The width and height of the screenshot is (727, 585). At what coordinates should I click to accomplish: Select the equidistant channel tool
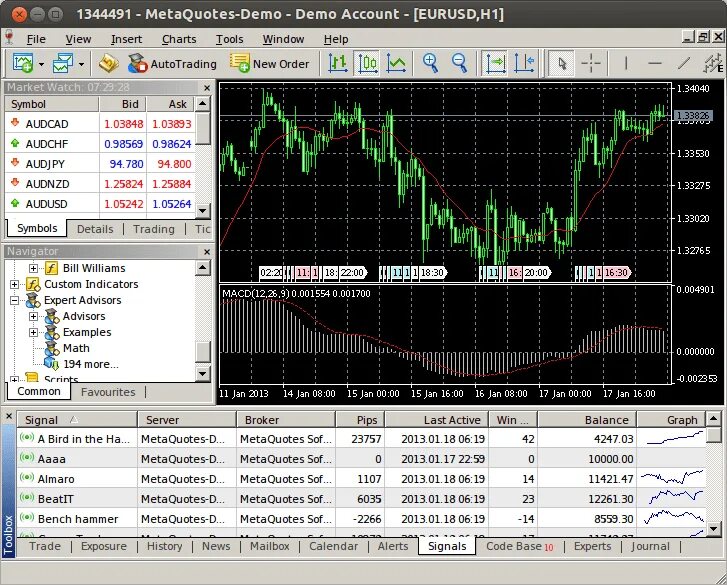pyautogui.click(x=713, y=63)
